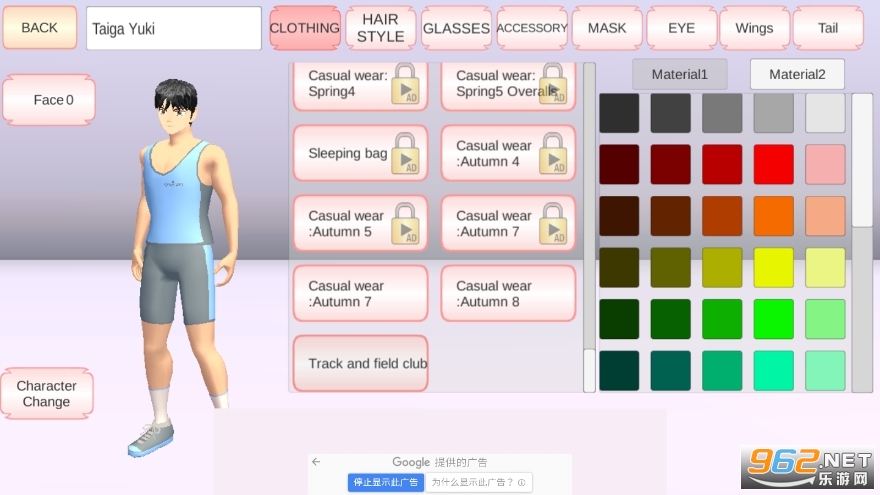Pick the pale yellow swatch
Image resolution: width=880 pixels, height=495 pixels.
pyautogui.click(x=826, y=268)
